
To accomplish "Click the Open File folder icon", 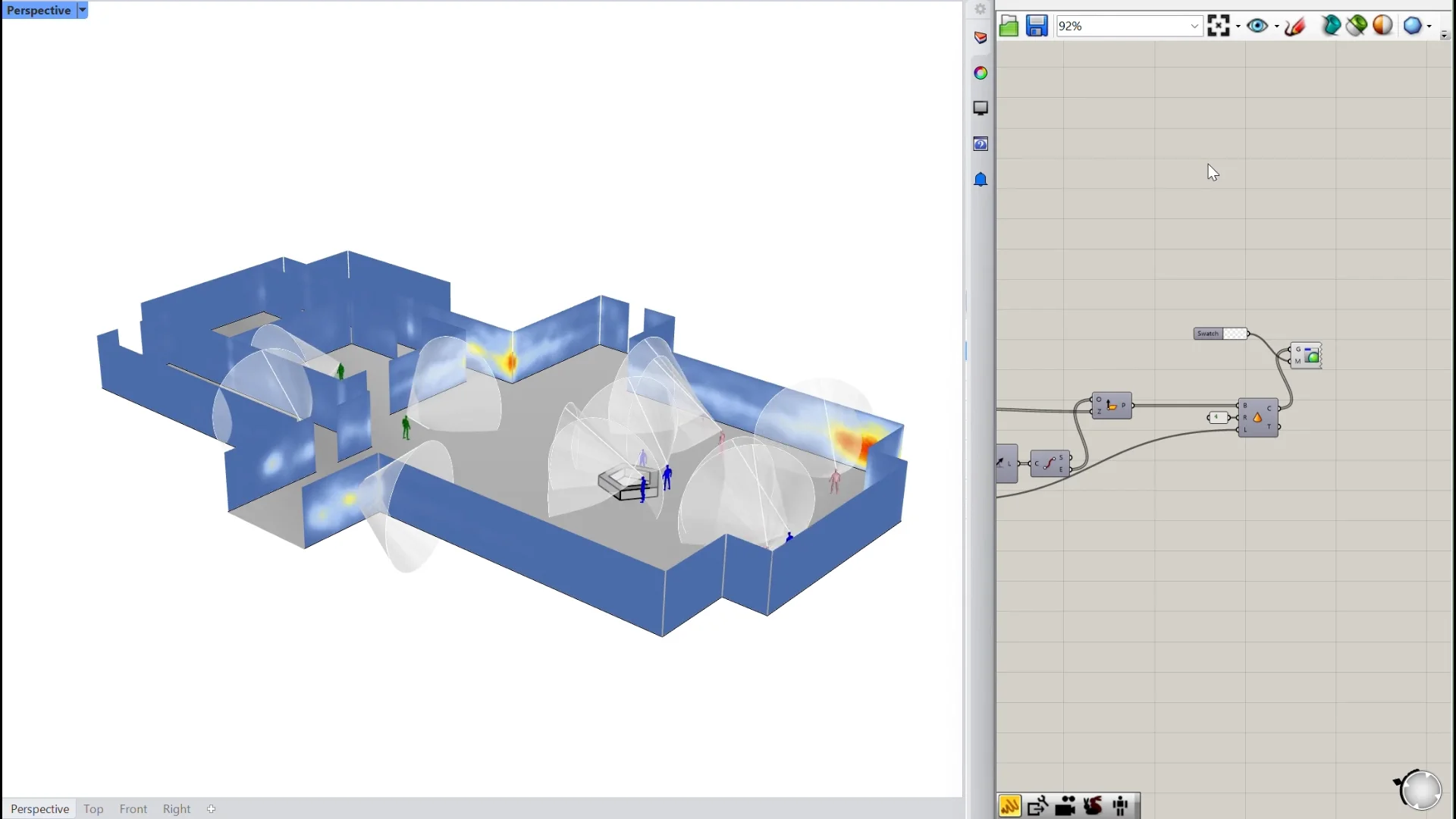I will 1009,27.
